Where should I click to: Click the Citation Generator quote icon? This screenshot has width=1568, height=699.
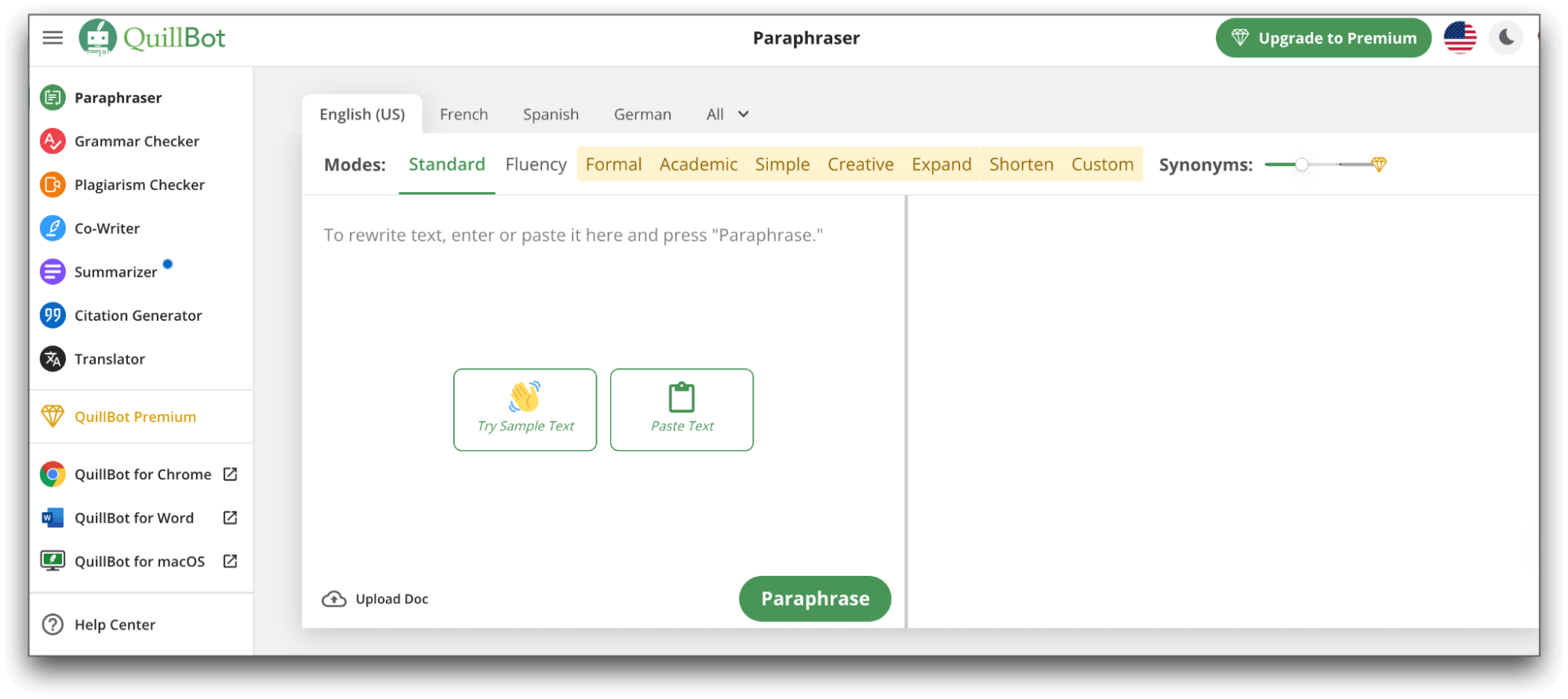(53, 315)
